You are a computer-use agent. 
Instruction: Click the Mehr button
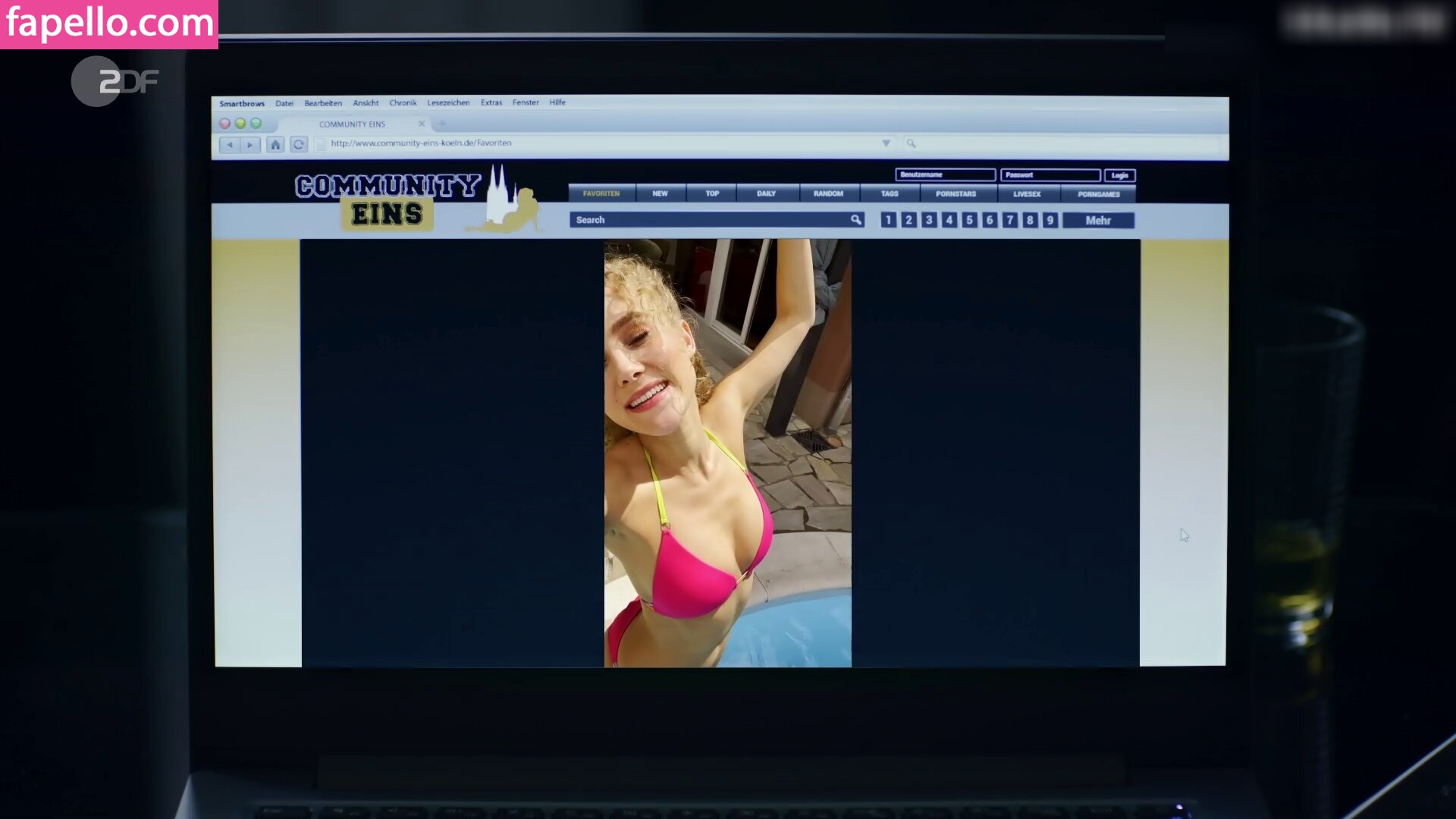pyautogui.click(x=1098, y=221)
